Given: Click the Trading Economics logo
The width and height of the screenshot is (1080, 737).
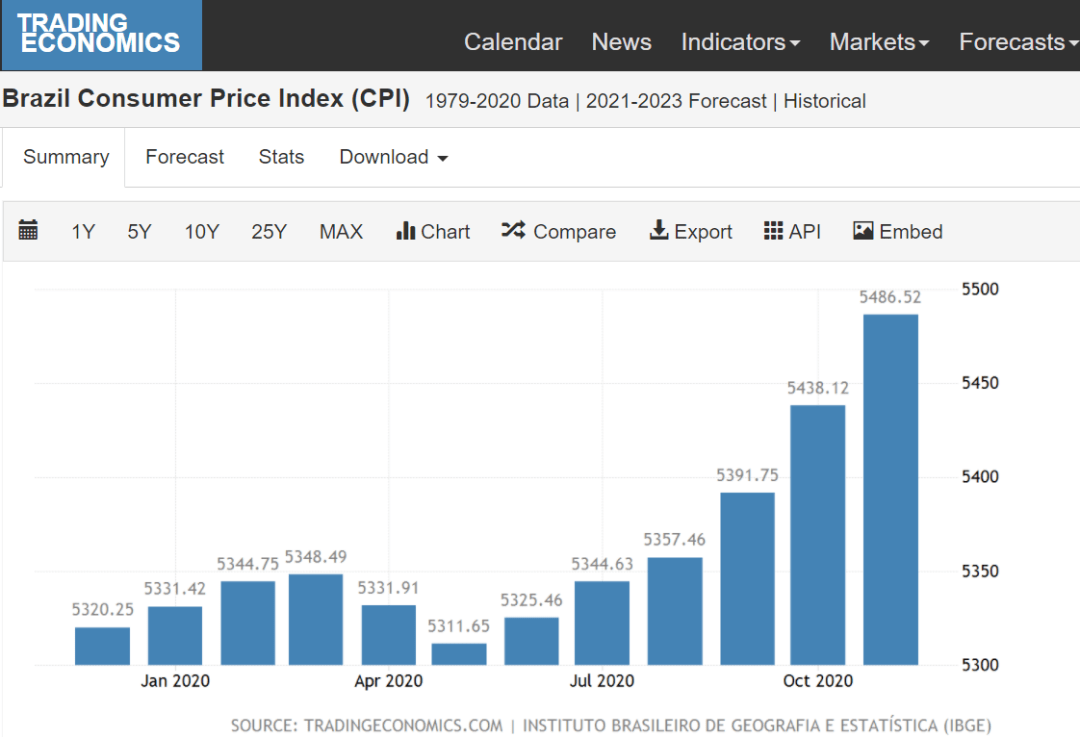Looking at the screenshot, I should (x=100, y=35).
